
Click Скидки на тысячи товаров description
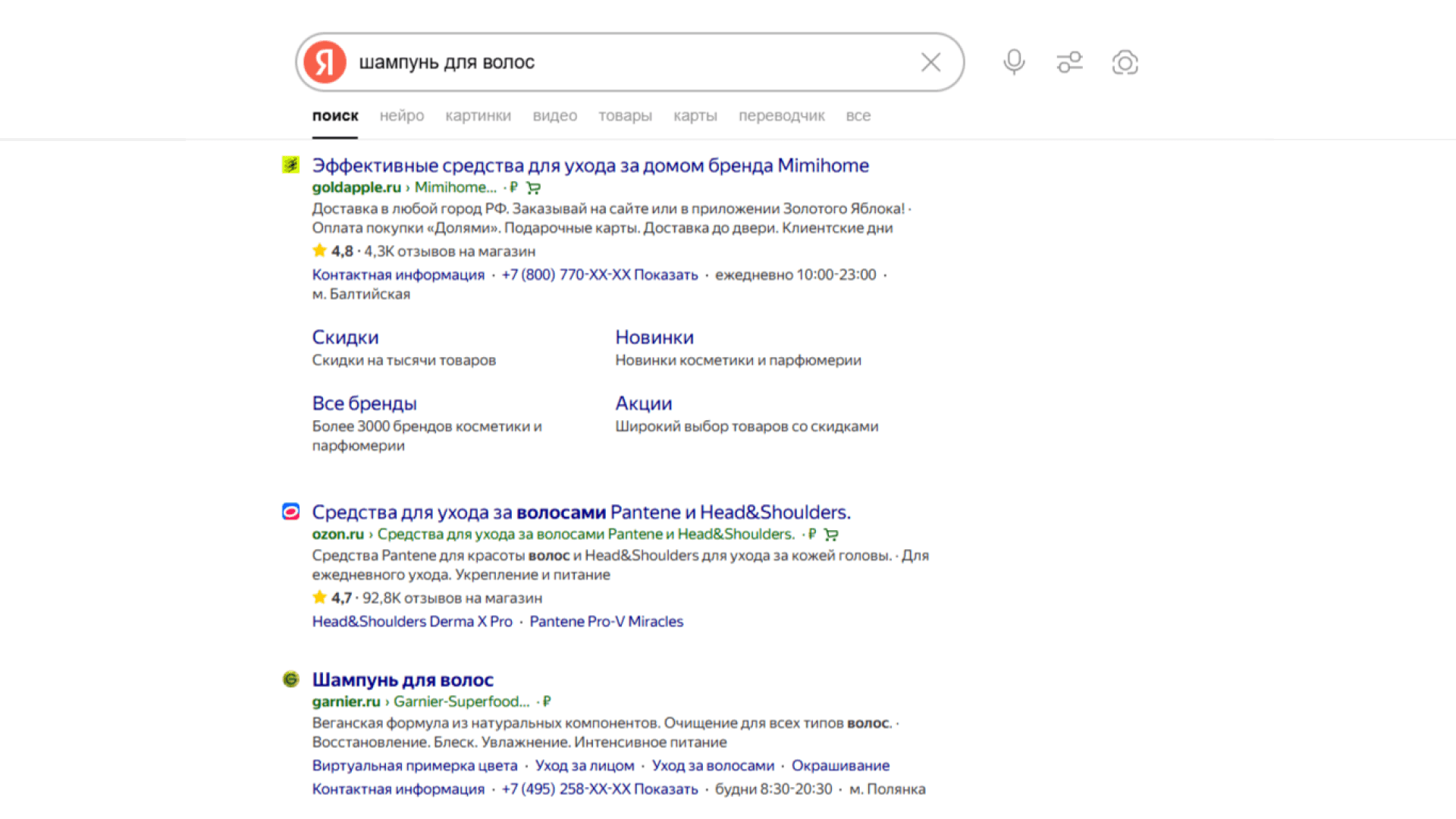coord(403,360)
